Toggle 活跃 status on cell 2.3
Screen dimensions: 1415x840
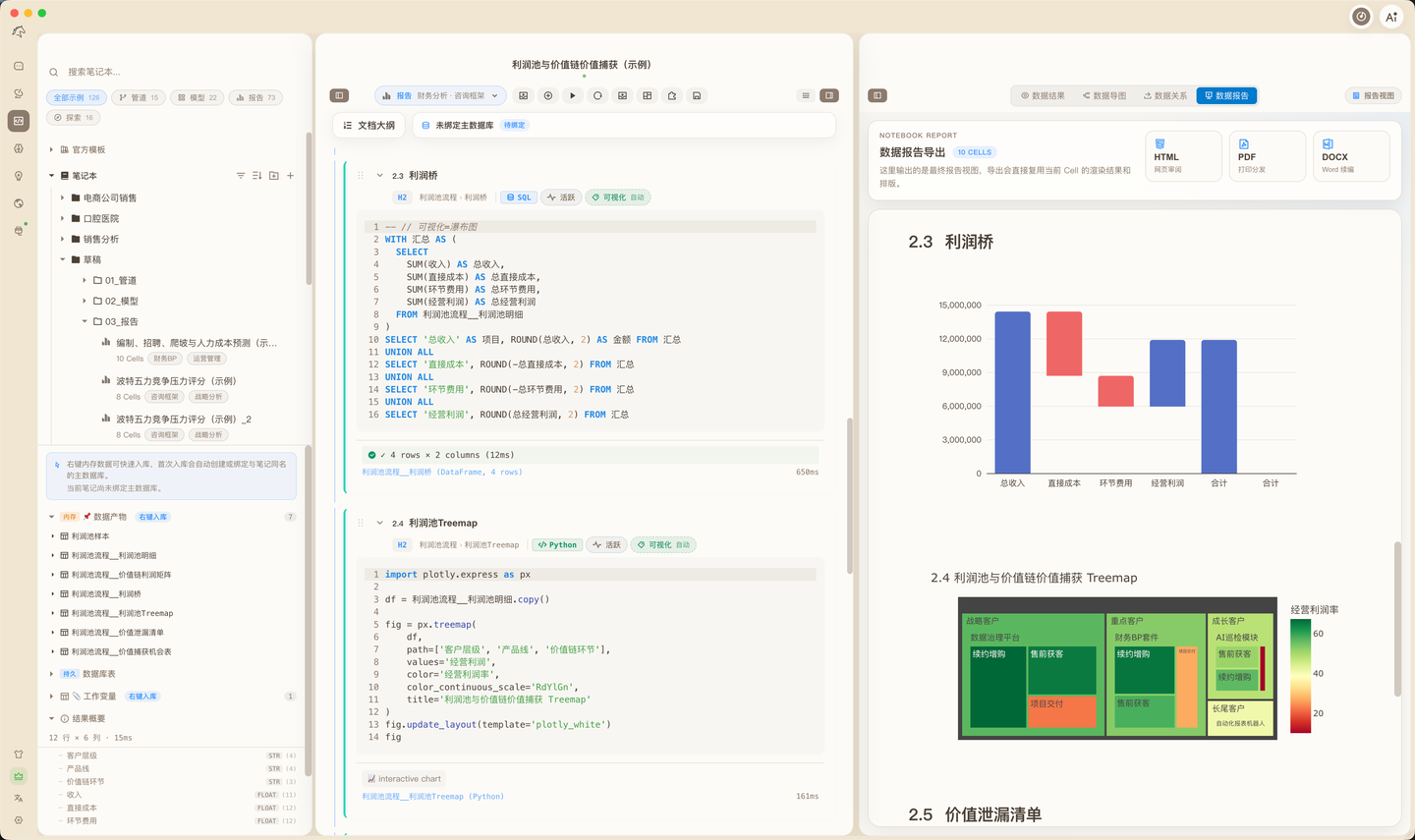pos(561,197)
